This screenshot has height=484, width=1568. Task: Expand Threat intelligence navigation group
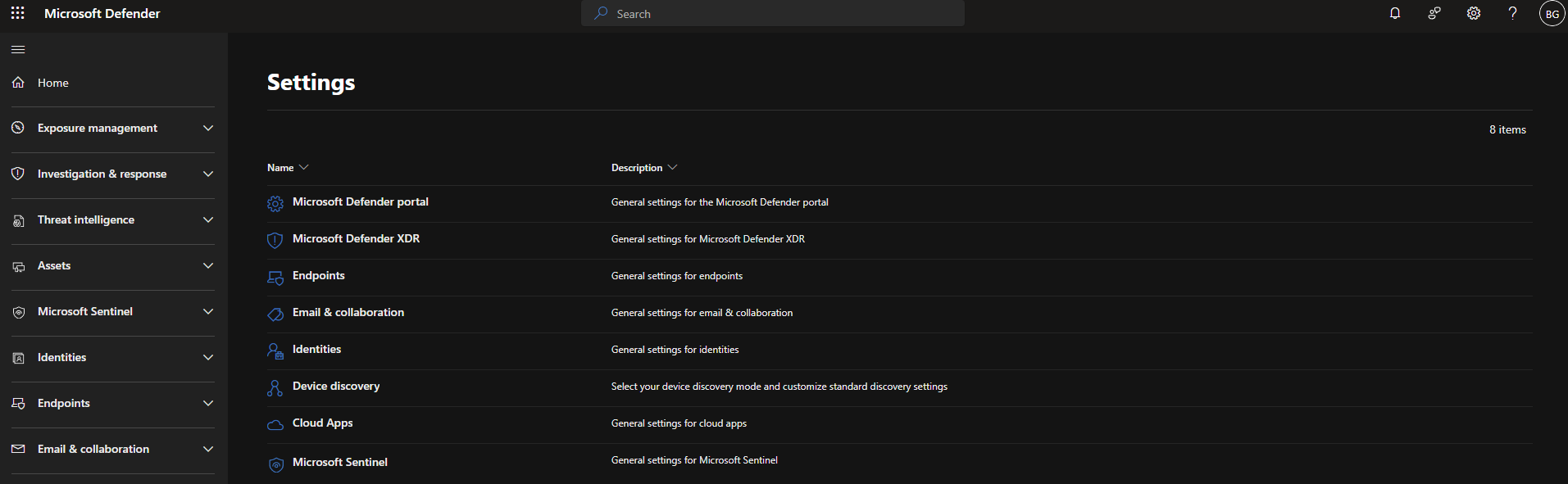208,220
